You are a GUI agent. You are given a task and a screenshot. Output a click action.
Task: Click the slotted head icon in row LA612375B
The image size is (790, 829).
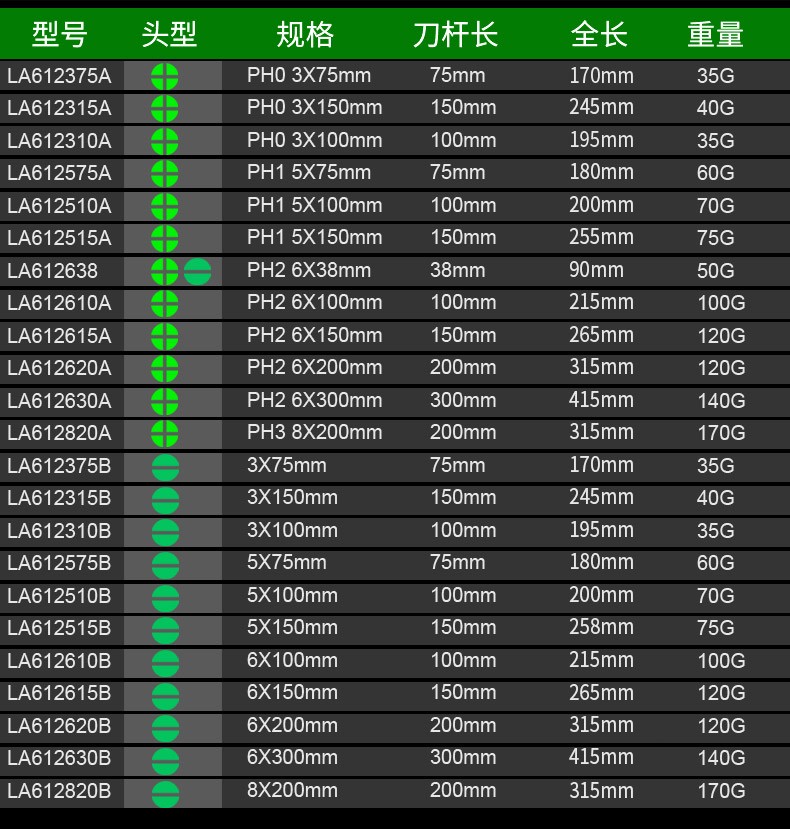point(166,467)
